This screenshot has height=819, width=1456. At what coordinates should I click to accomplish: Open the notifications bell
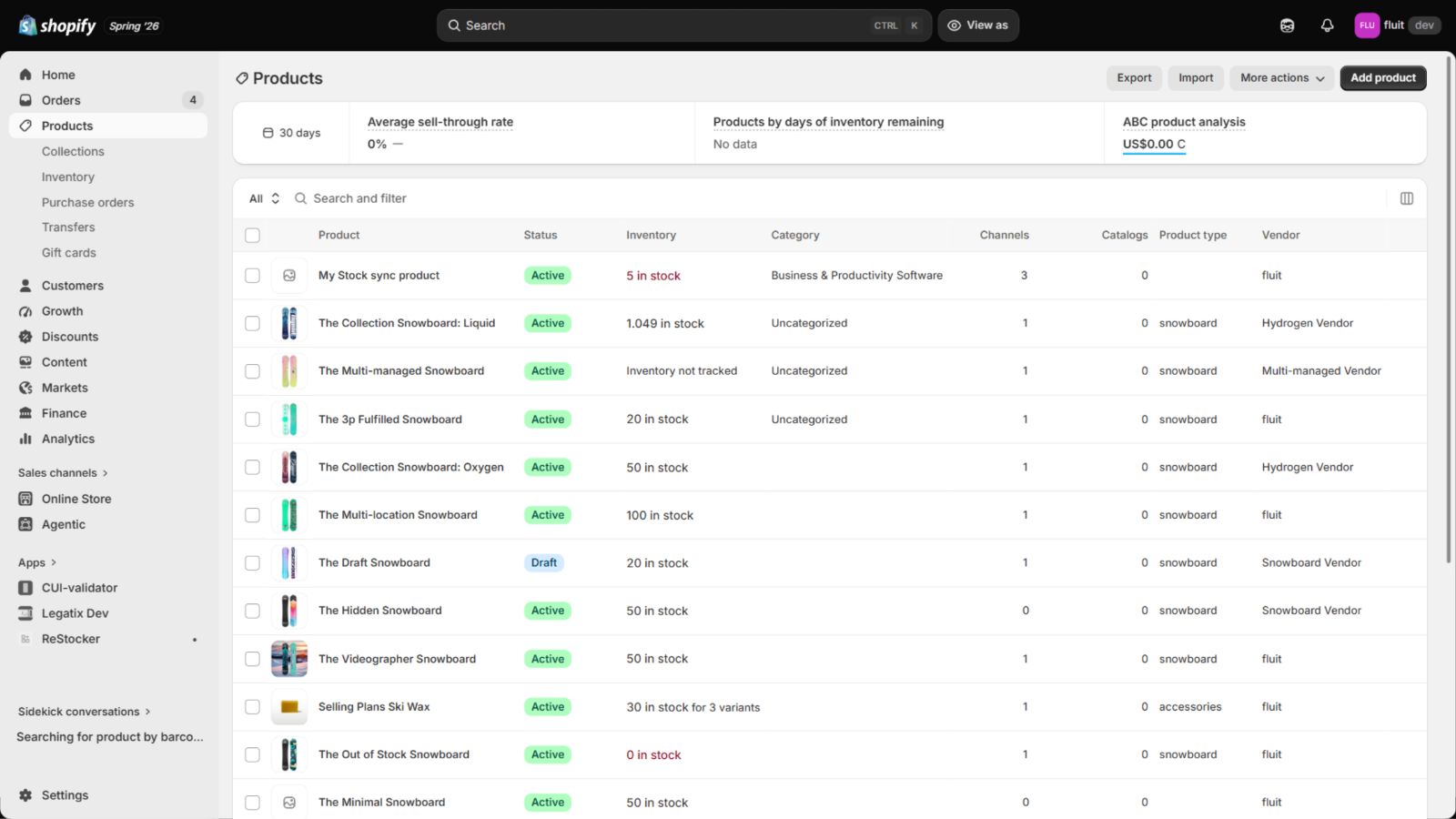tap(1327, 25)
